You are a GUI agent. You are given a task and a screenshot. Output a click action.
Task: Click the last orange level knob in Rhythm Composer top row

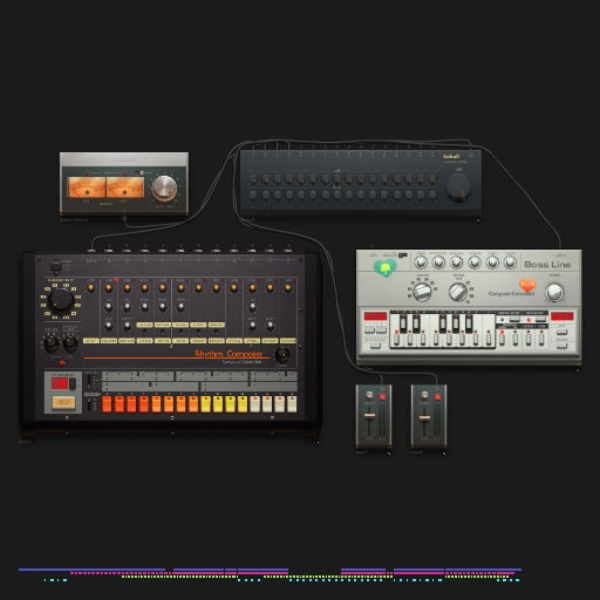[288, 288]
